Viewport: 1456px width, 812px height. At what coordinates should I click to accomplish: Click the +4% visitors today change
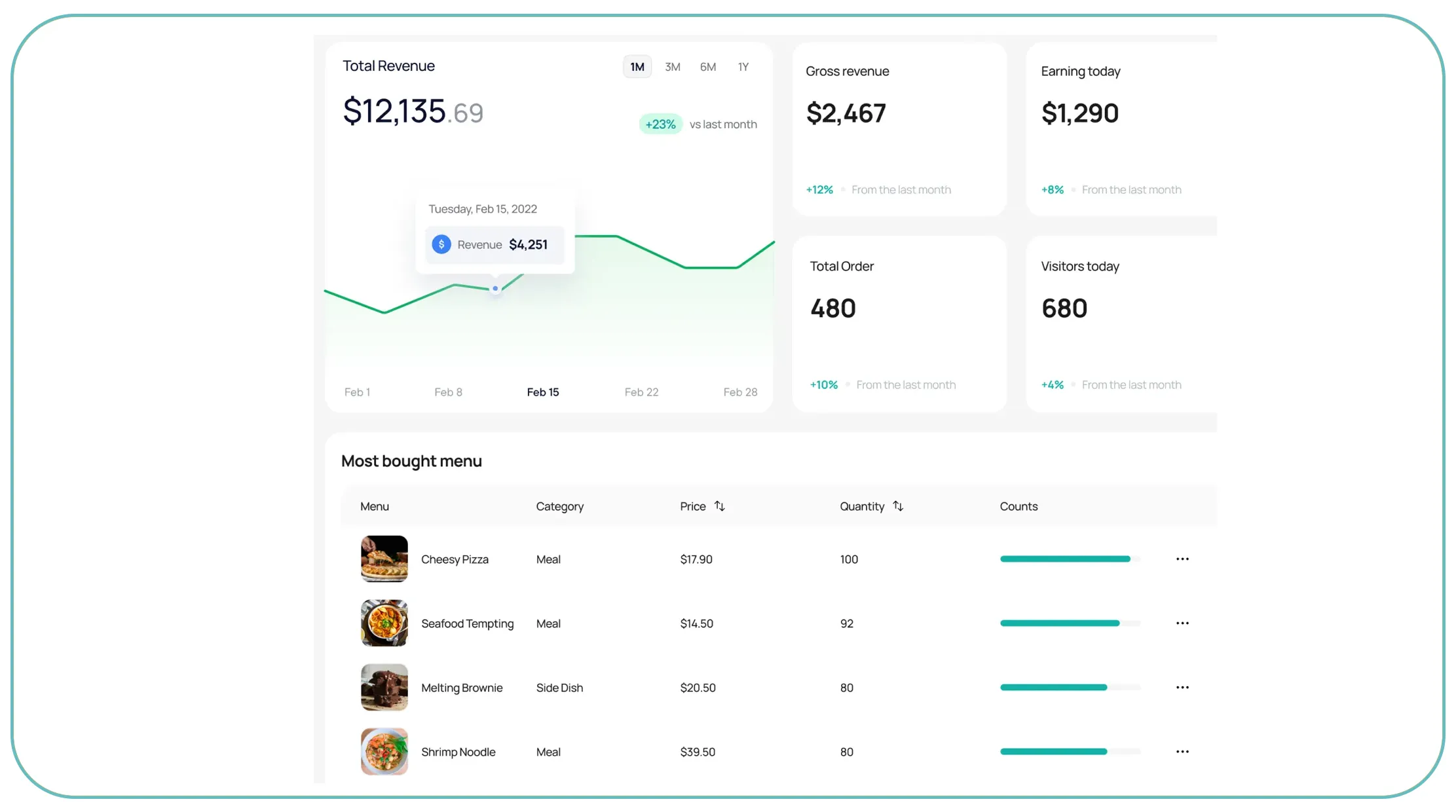[x=1053, y=385]
